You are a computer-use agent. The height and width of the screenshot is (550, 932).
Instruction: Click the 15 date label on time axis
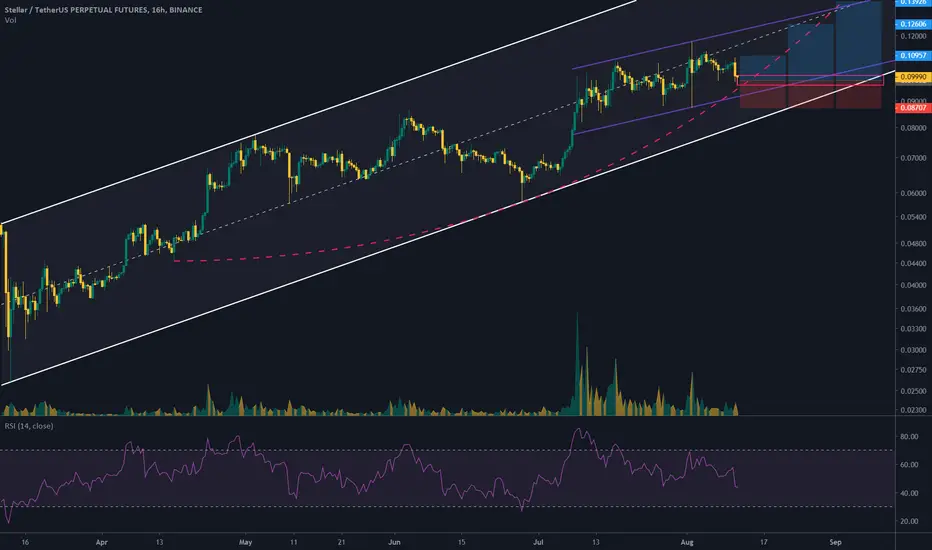click(x=461, y=542)
